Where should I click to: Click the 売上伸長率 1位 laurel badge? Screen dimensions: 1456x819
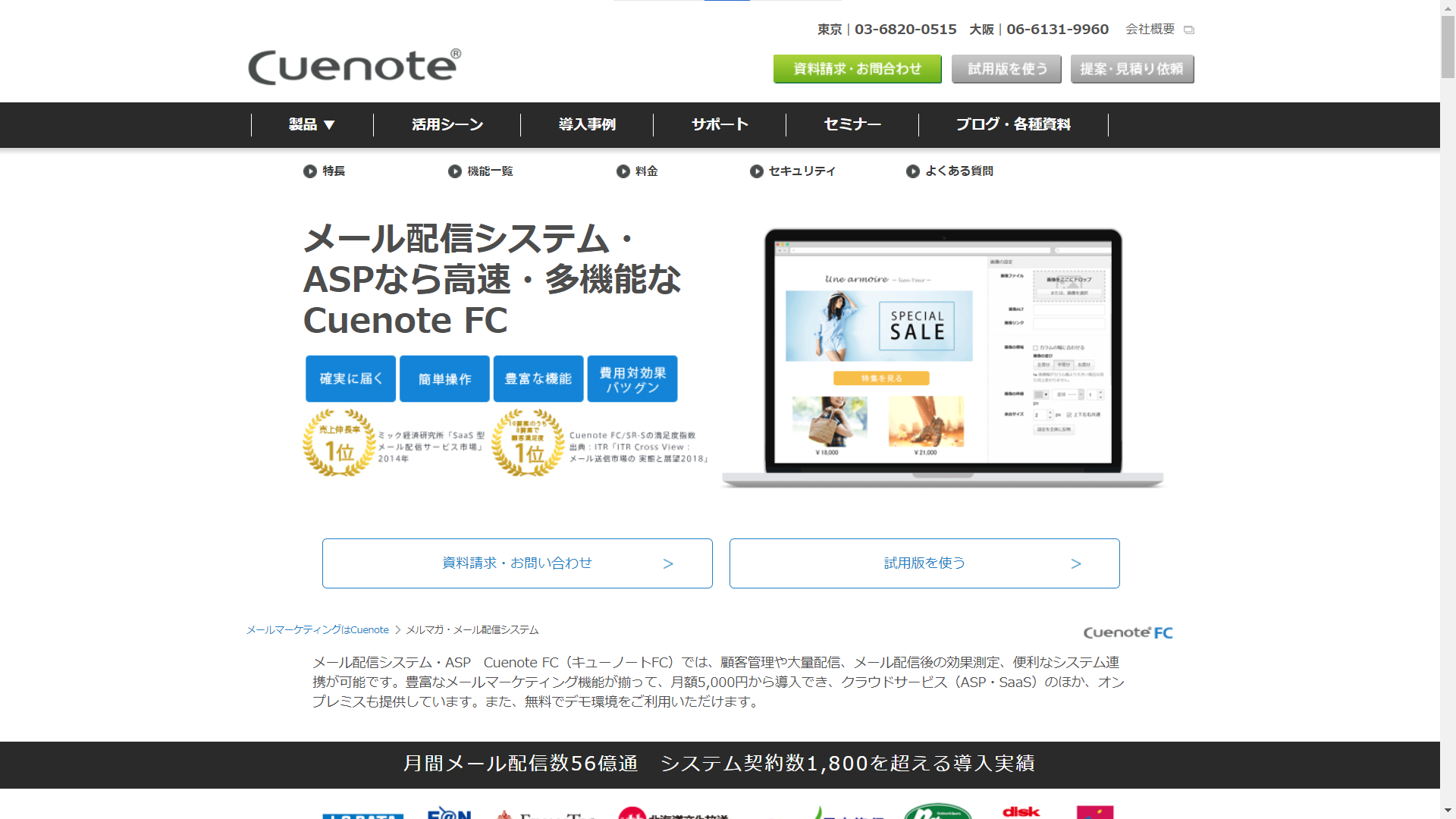point(339,443)
